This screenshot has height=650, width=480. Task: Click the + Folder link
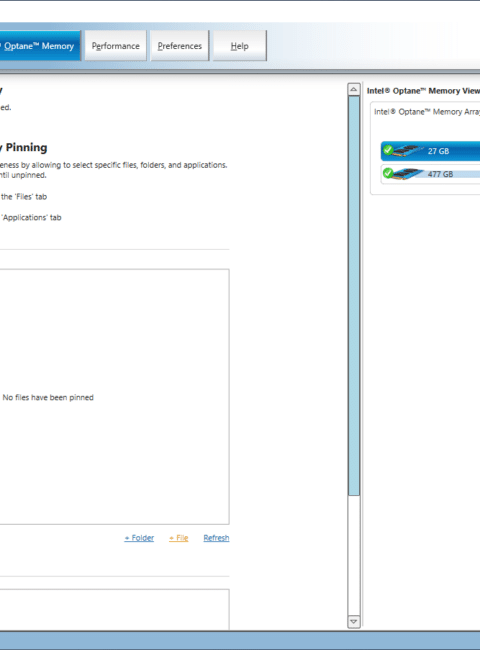tap(139, 538)
